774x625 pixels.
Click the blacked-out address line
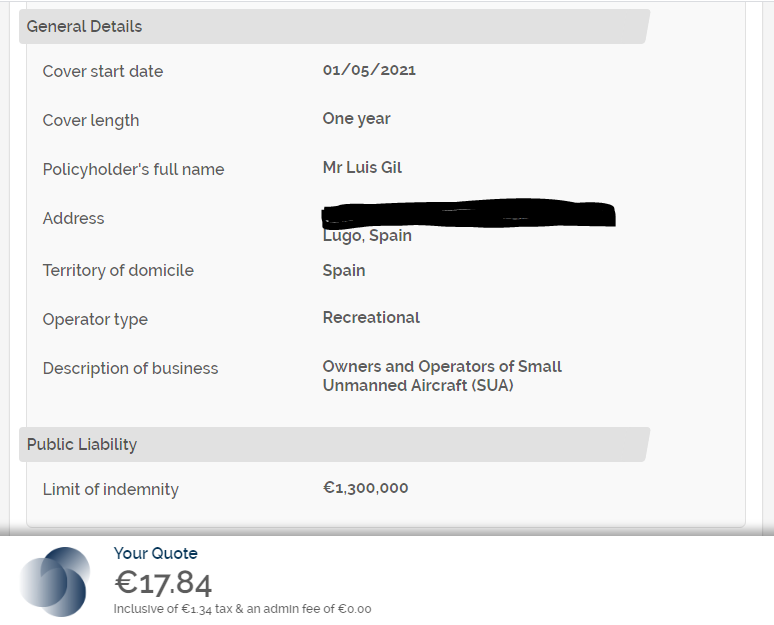coord(468,213)
